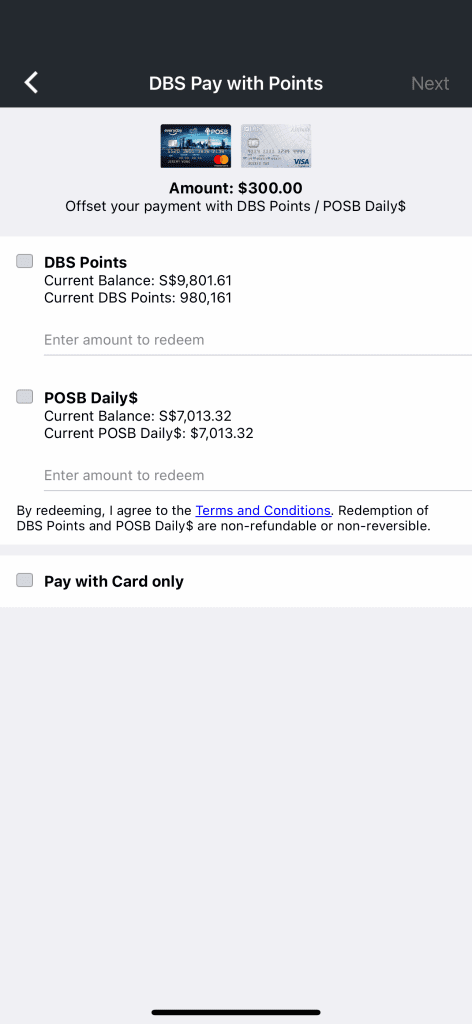472x1024 pixels.
Task: Select the blue POSB Mastercard card image
Action: [196, 146]
